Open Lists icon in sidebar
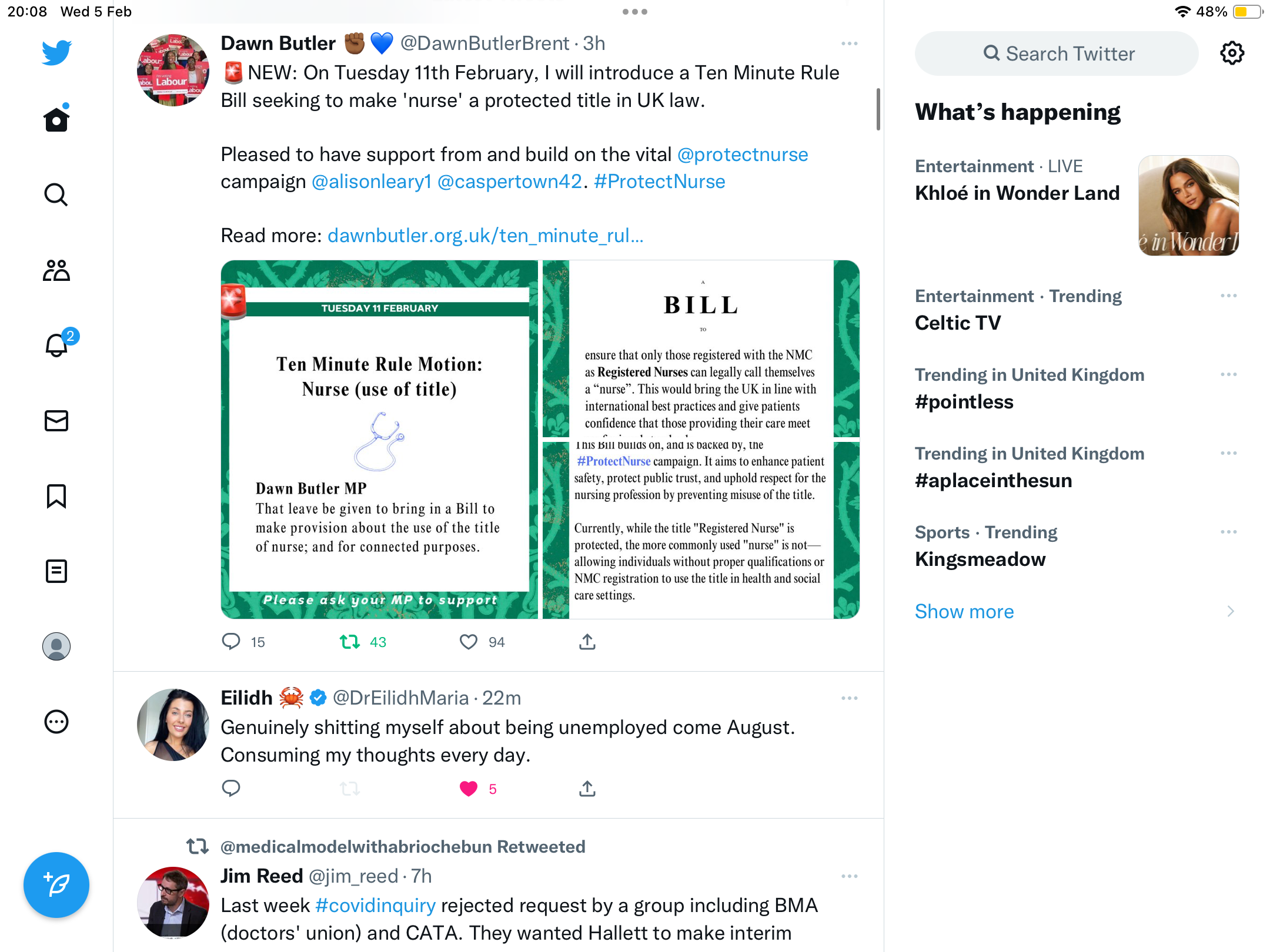The width and height of the screenshot is (1270, 952). click(56, 571)
